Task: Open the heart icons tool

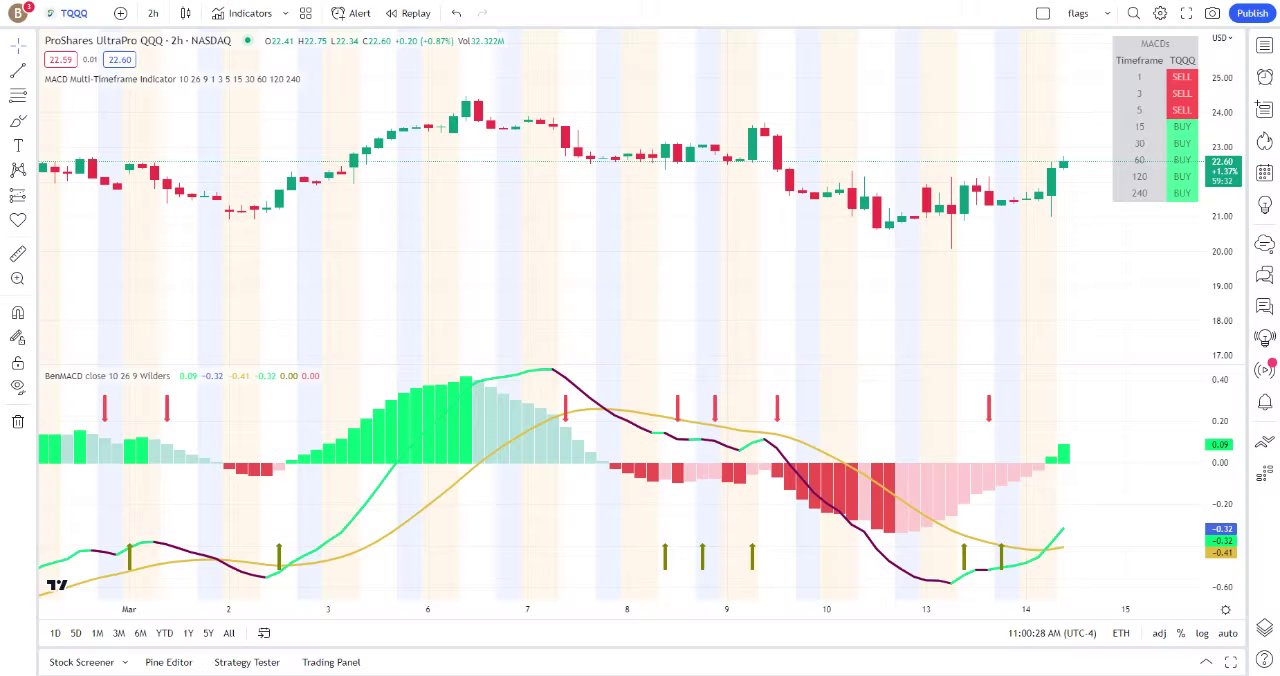Action: pyautogui.click(x=17, y=220)
